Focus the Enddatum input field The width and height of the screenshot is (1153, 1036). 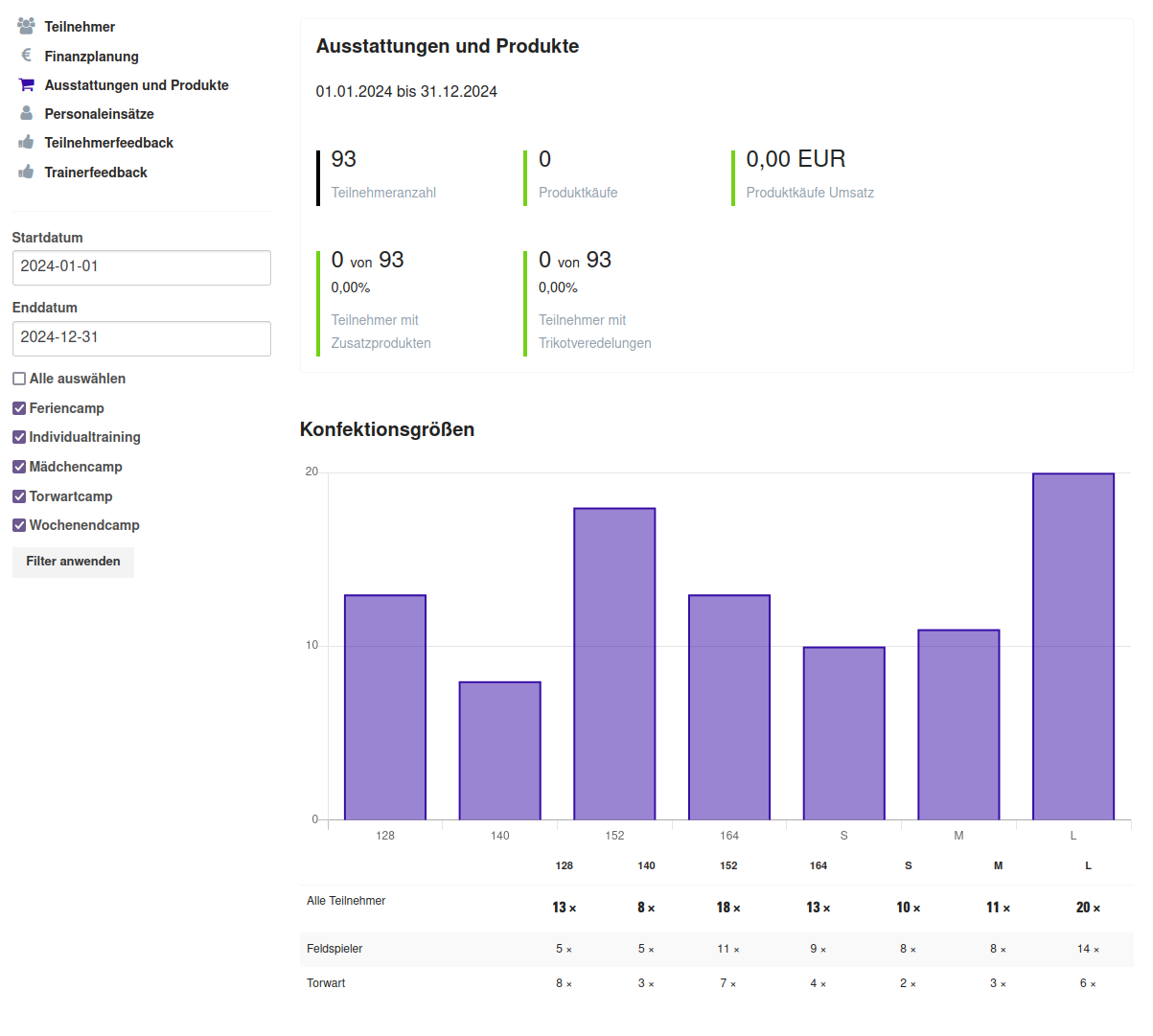pyautogui.click(x=142, y=338)
